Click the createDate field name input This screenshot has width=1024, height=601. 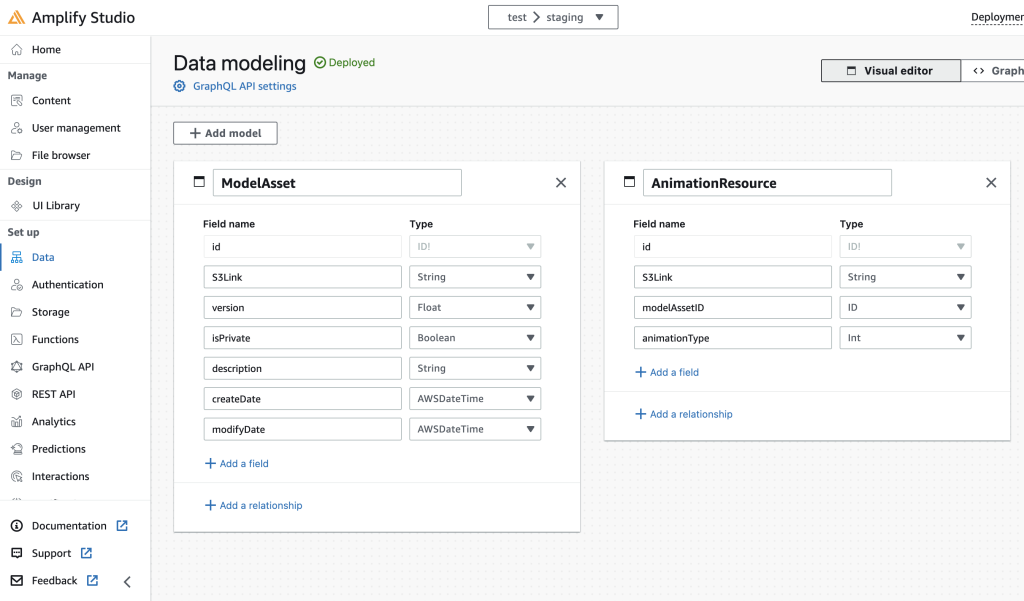tap(302, 398)
